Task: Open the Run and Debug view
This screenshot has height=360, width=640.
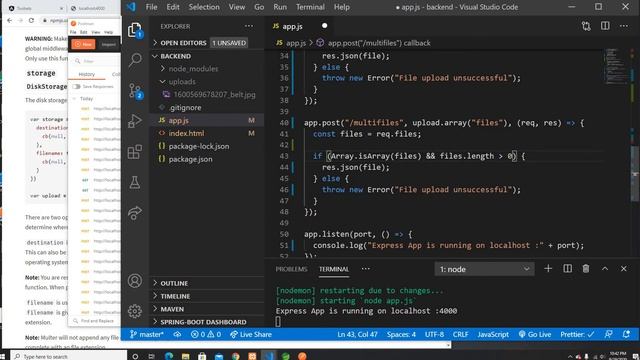Action: (x=135, y=121)
